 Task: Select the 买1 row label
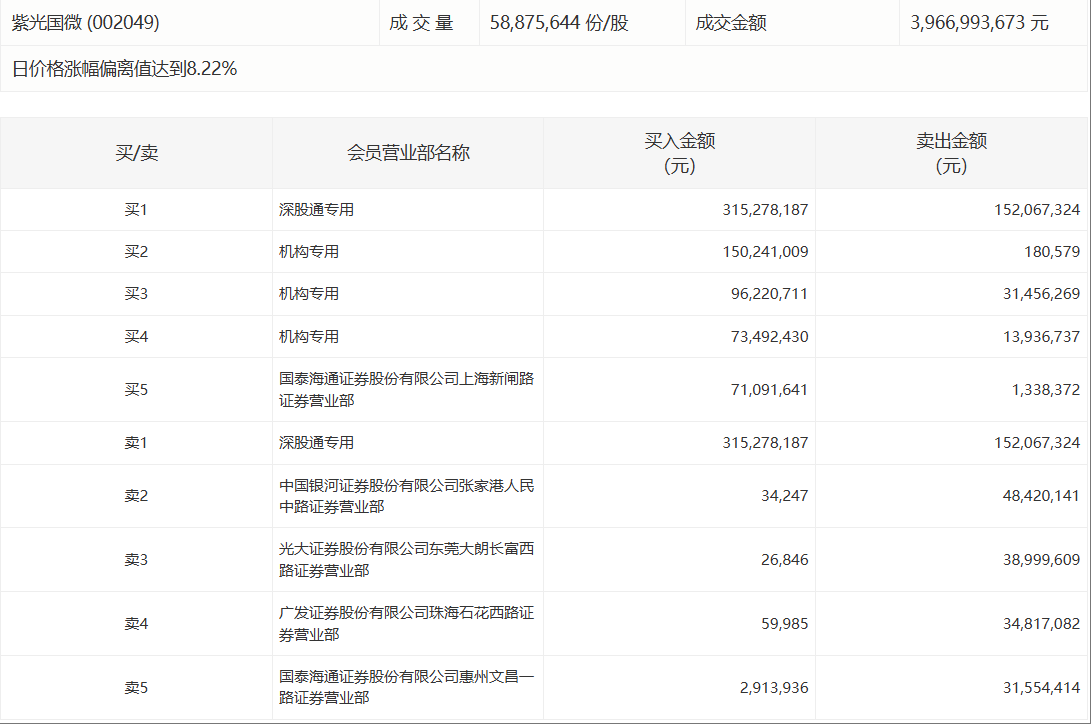click(136, 209)
